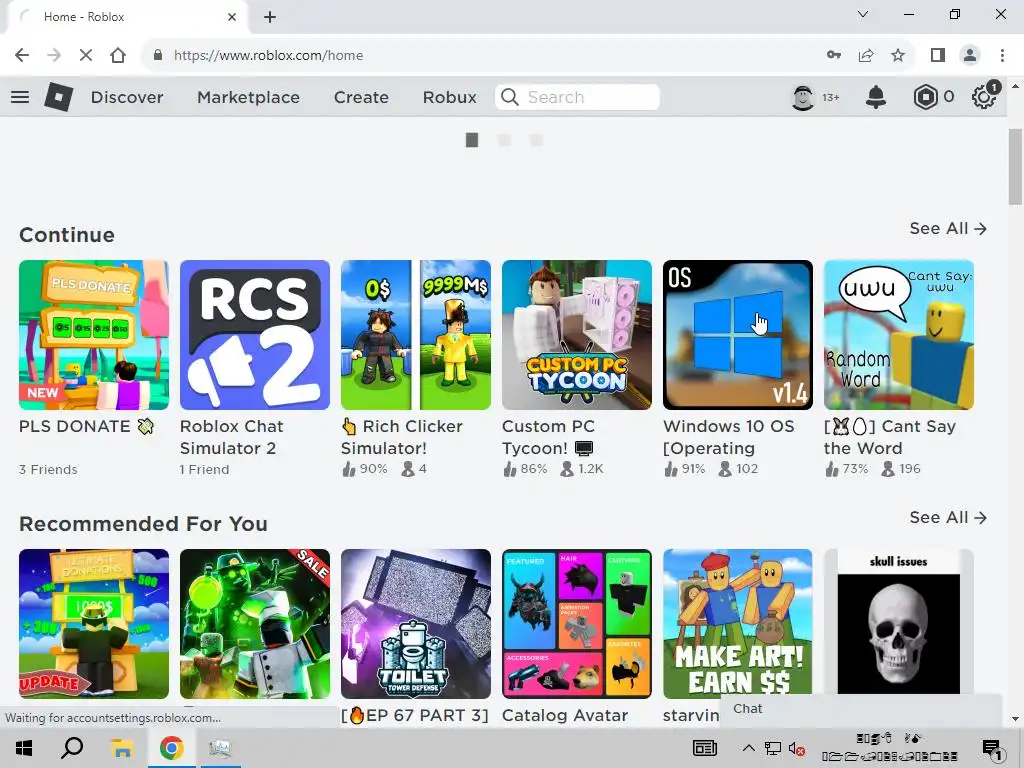
Task: Open the saved passwords key icon
Action: tap(834, 55)
